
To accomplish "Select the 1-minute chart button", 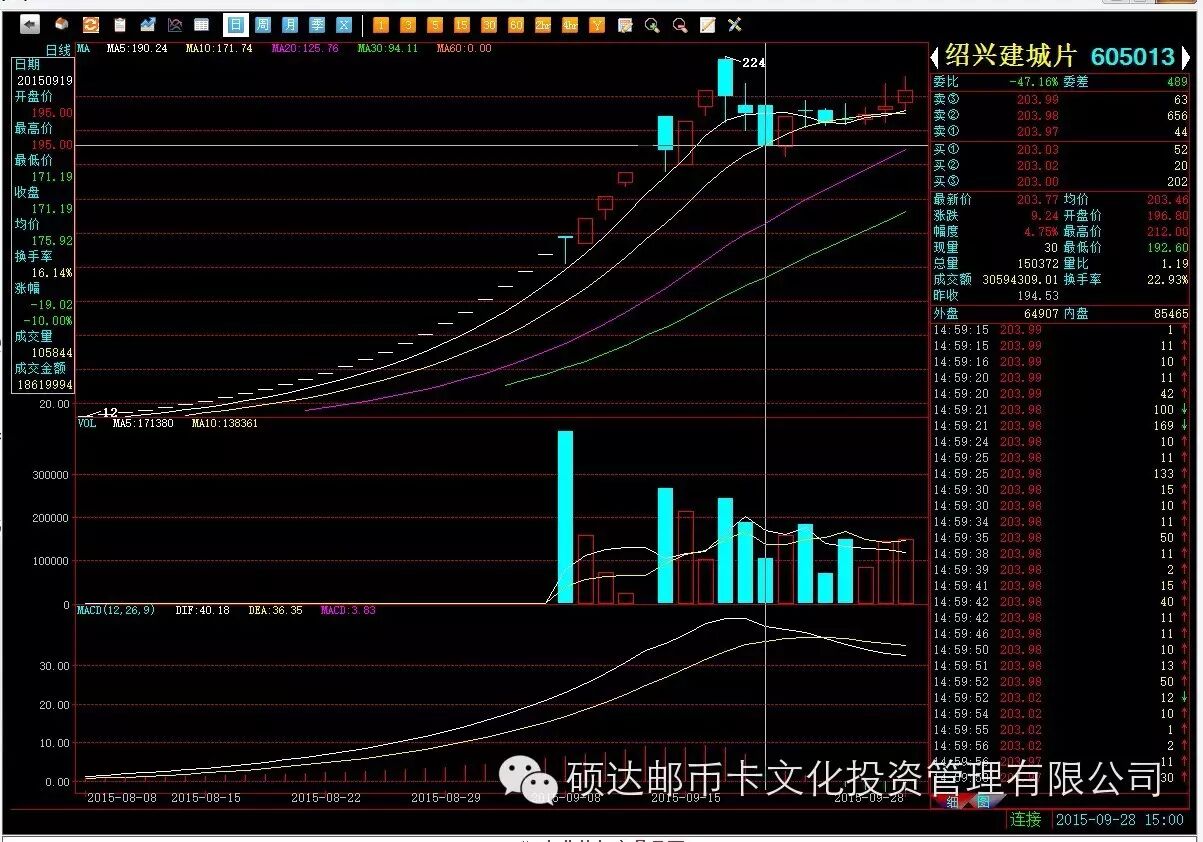I will (381, 24).
